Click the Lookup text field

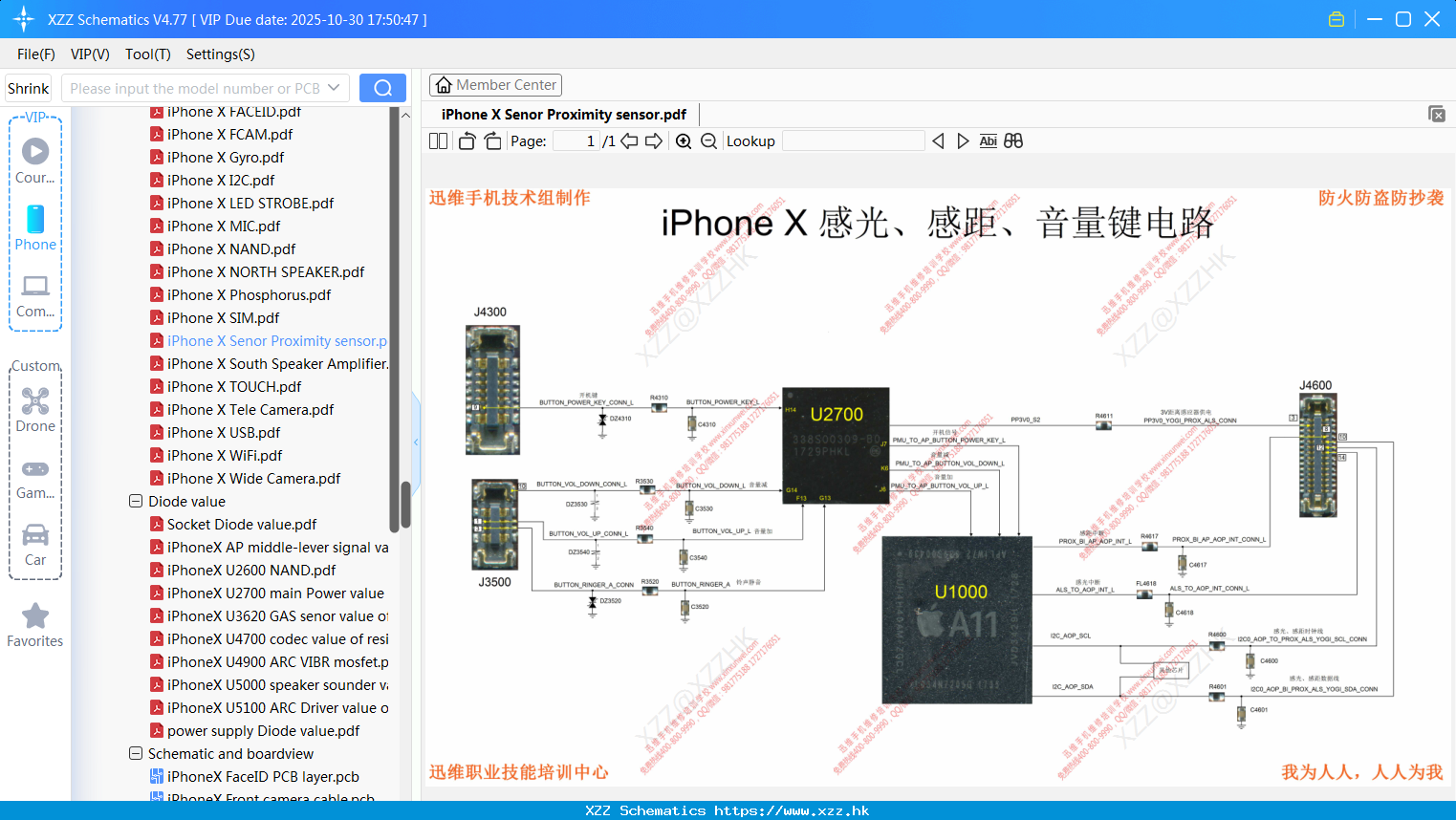pyautogui.click(x=854, y=141)
